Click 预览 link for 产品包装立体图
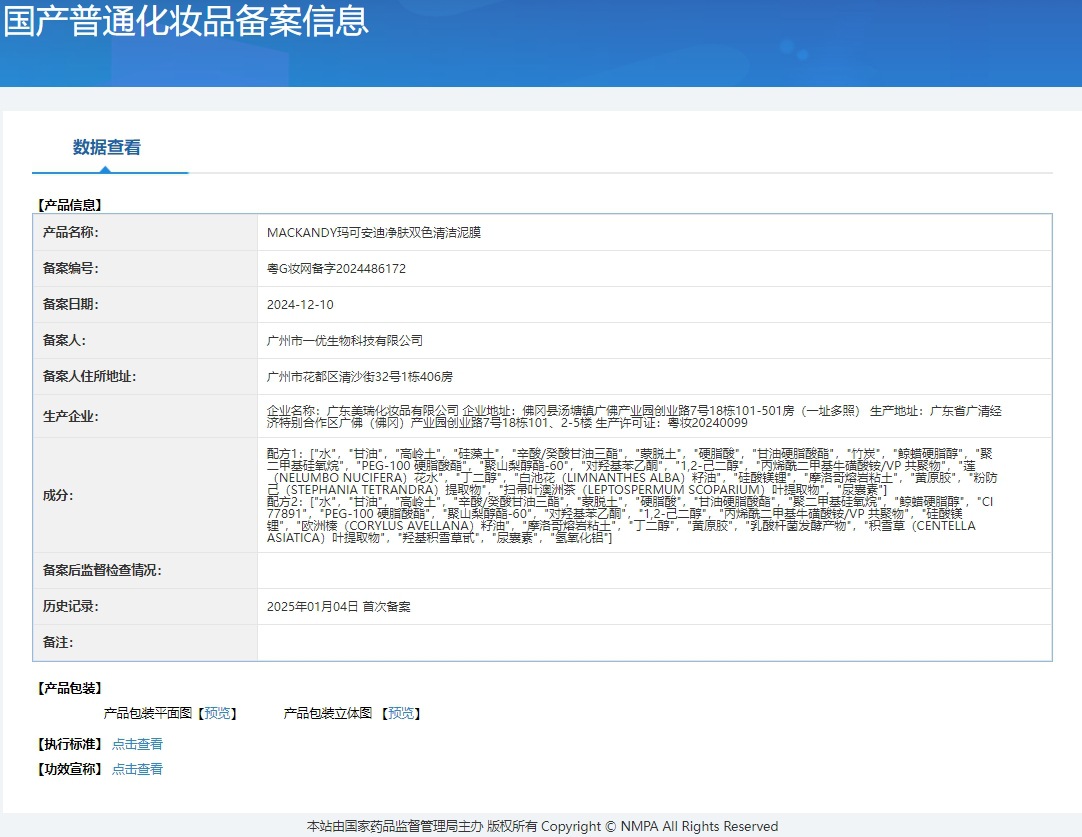Image resolution: width=1082 pixels, height=837 pixels. click(401, 713)
